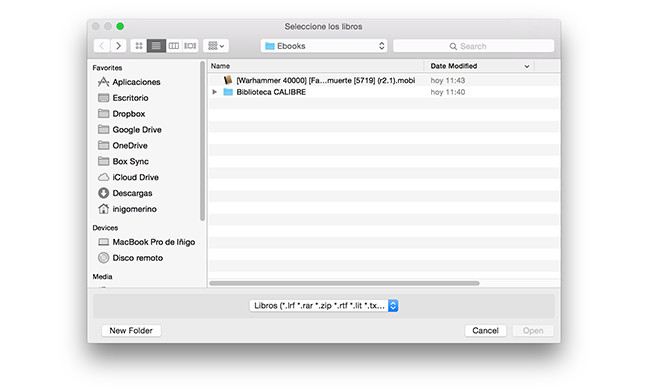Switch to cover flow view
Screen dimensions: 650x392
tap(190, 46)
